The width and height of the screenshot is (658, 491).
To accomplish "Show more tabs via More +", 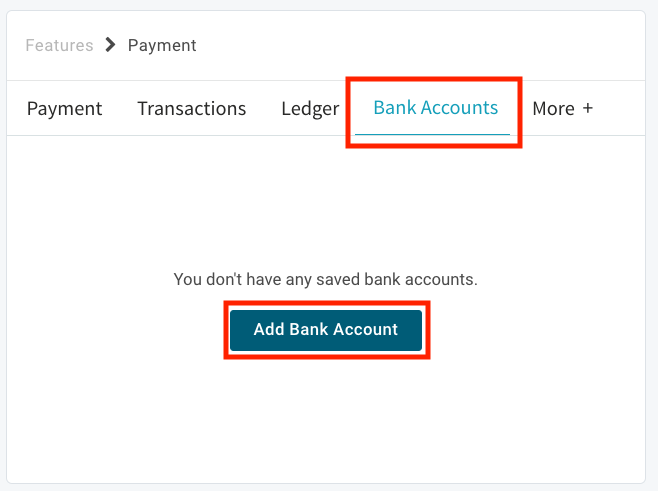I will pyautogui.click(x=562, y=109).
